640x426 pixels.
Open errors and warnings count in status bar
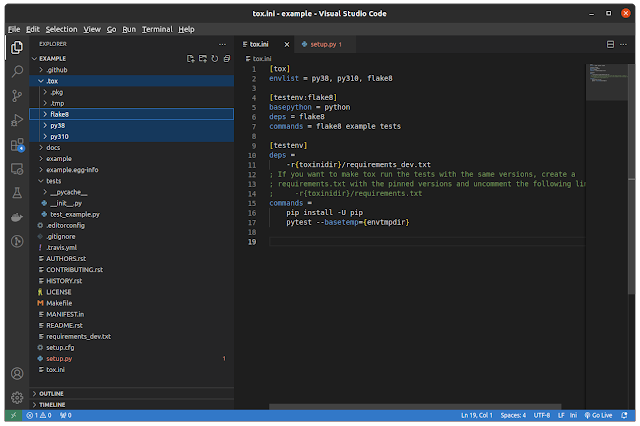[39, 415]
